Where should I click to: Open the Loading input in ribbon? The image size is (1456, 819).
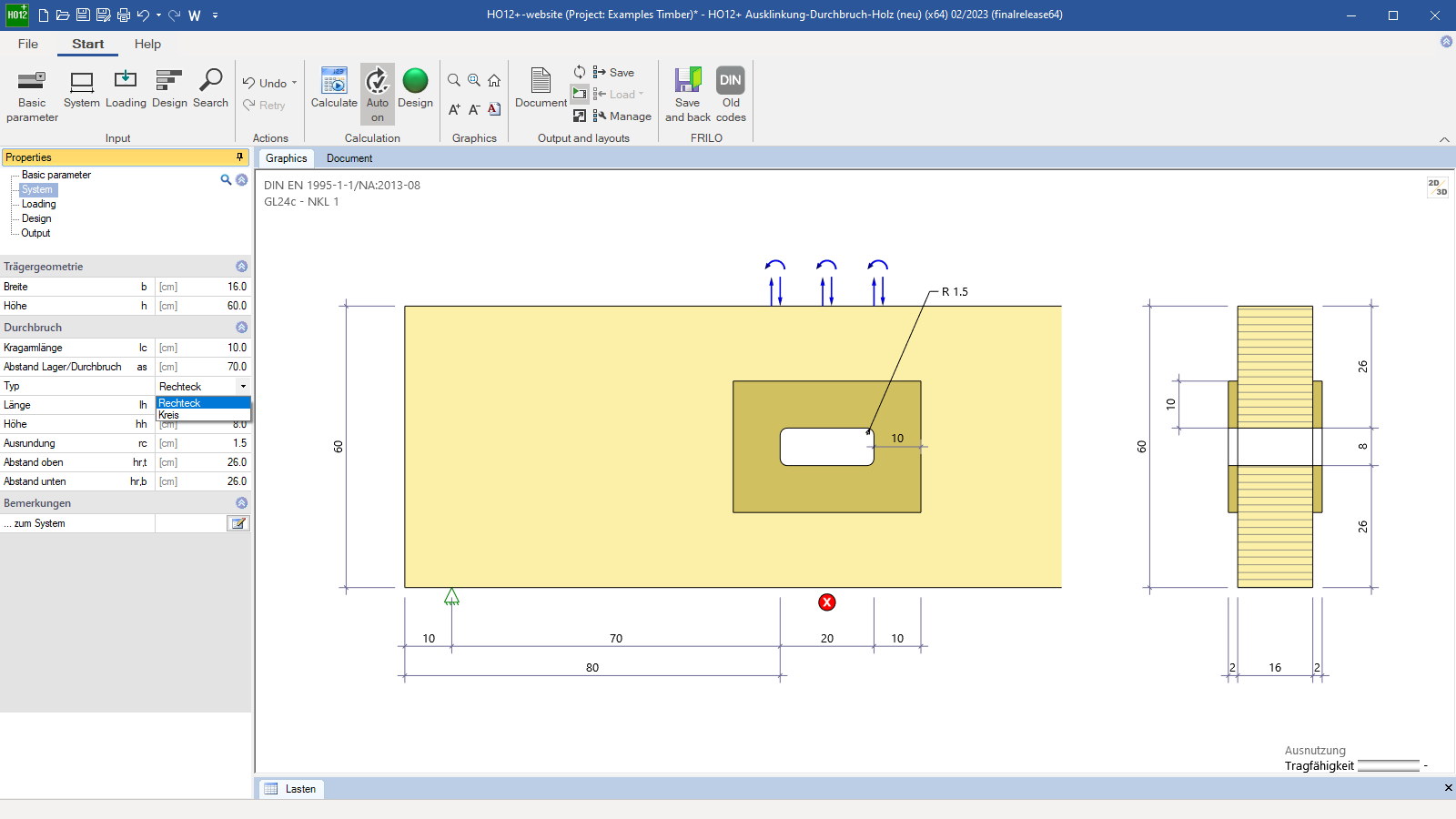(126, 89)
